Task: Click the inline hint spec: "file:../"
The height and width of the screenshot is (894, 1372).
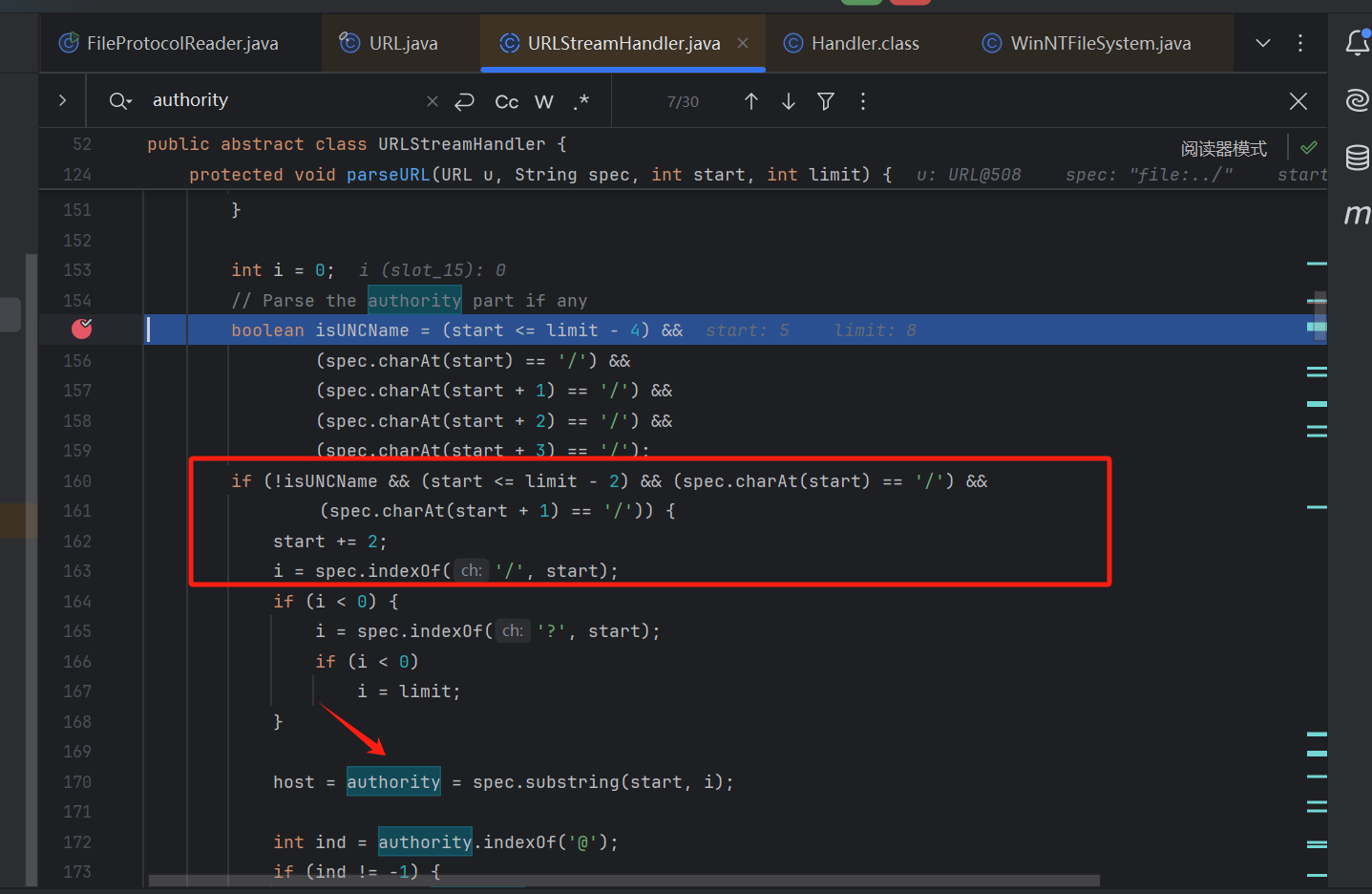Action: click(1149, 175)
